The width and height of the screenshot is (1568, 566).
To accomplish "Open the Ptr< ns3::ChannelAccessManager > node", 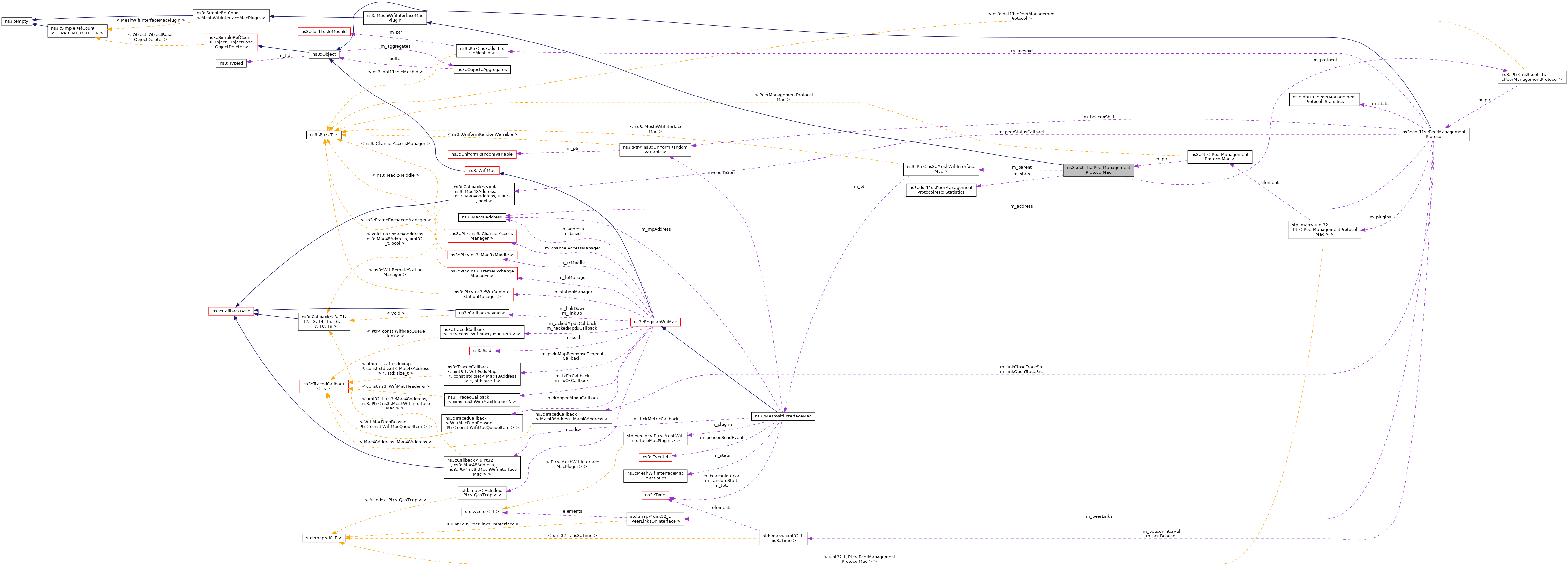I will [482, 236].
